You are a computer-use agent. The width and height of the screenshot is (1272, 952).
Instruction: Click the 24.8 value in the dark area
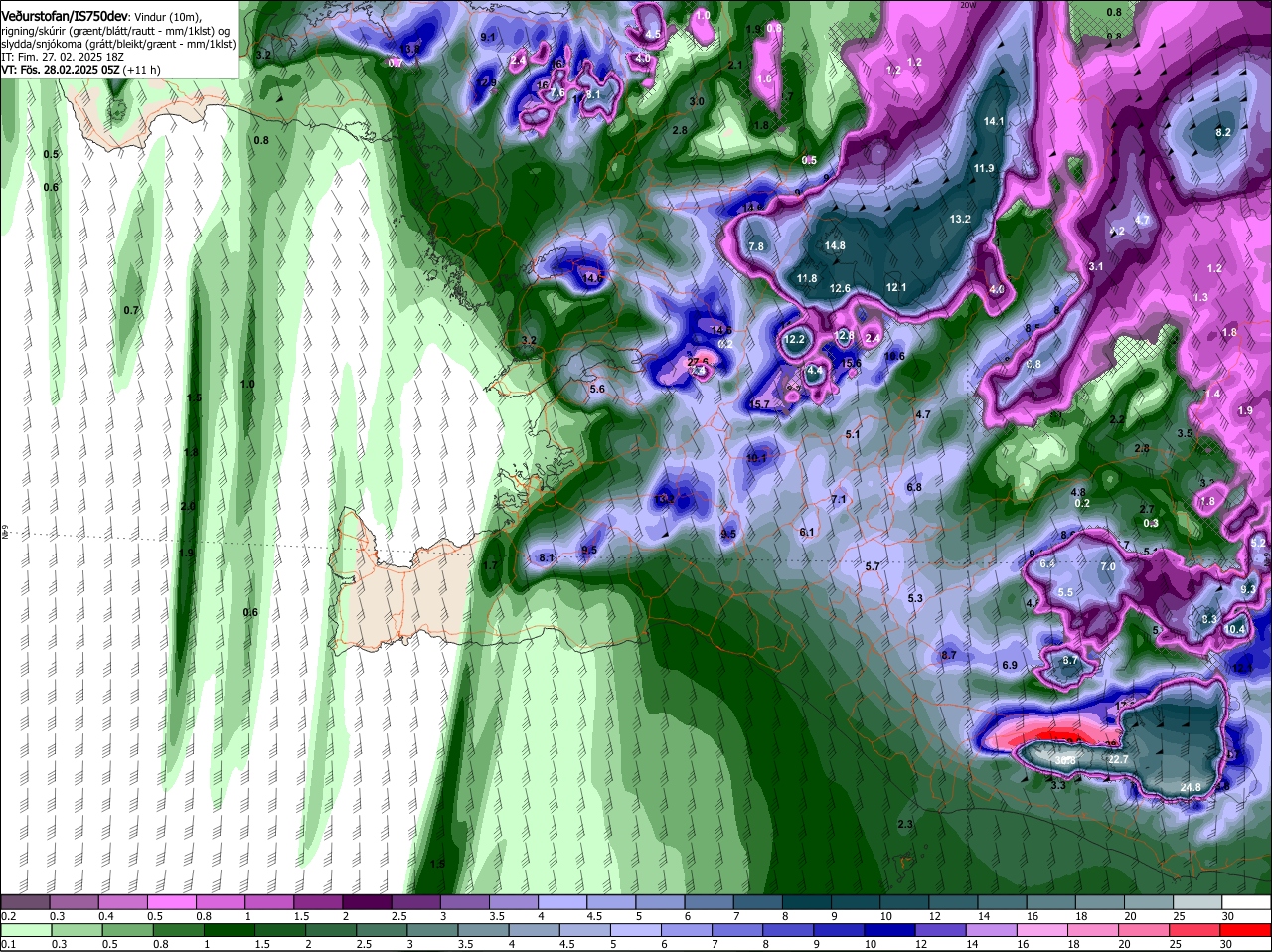coord(1191,787)
